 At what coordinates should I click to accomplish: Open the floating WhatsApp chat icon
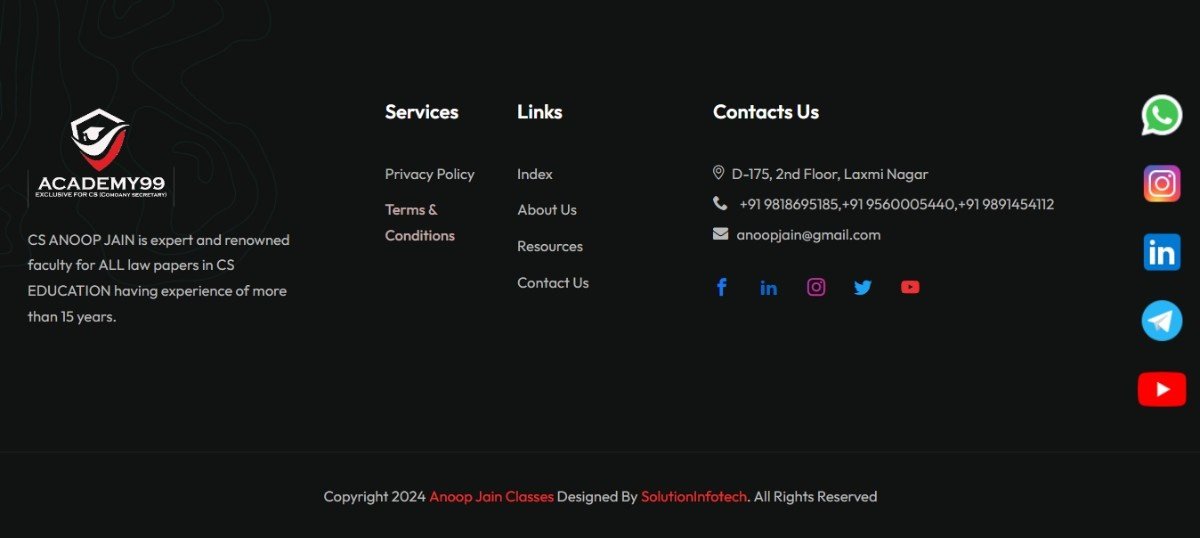(1161, 115)
